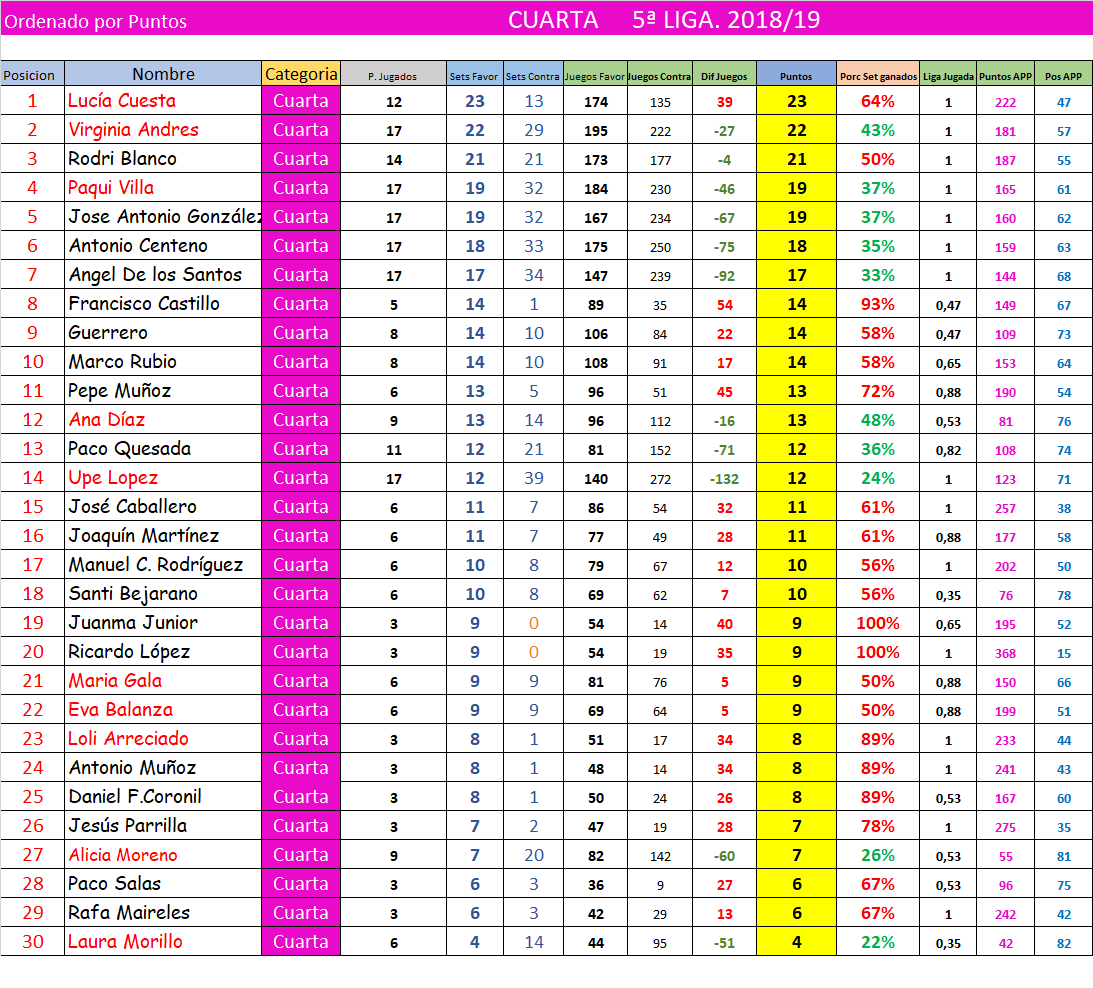
Task: Select the name 'Manuel C. Rodríguez'
Action: 155,565
